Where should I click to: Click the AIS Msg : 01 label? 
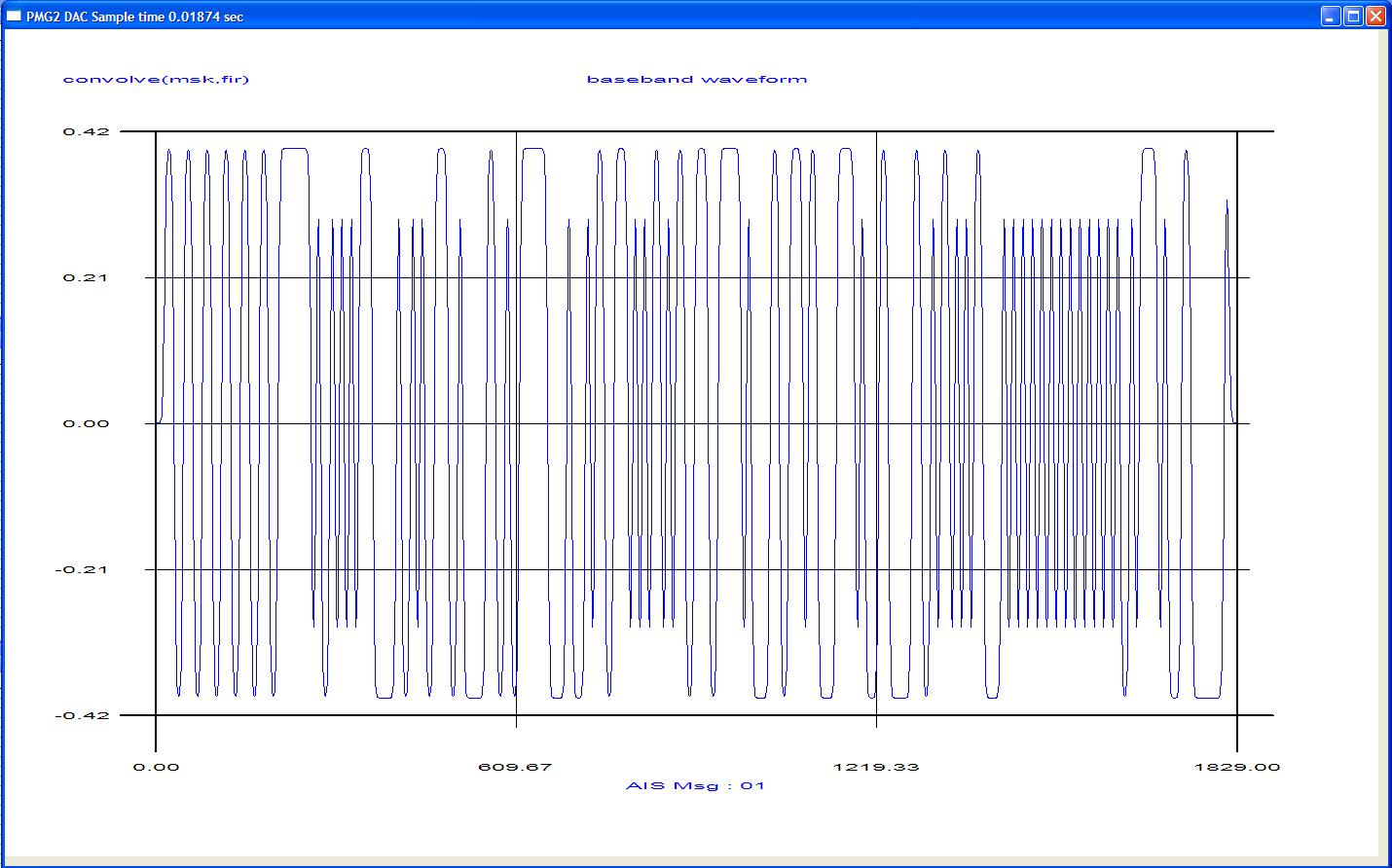click(695, 785)
